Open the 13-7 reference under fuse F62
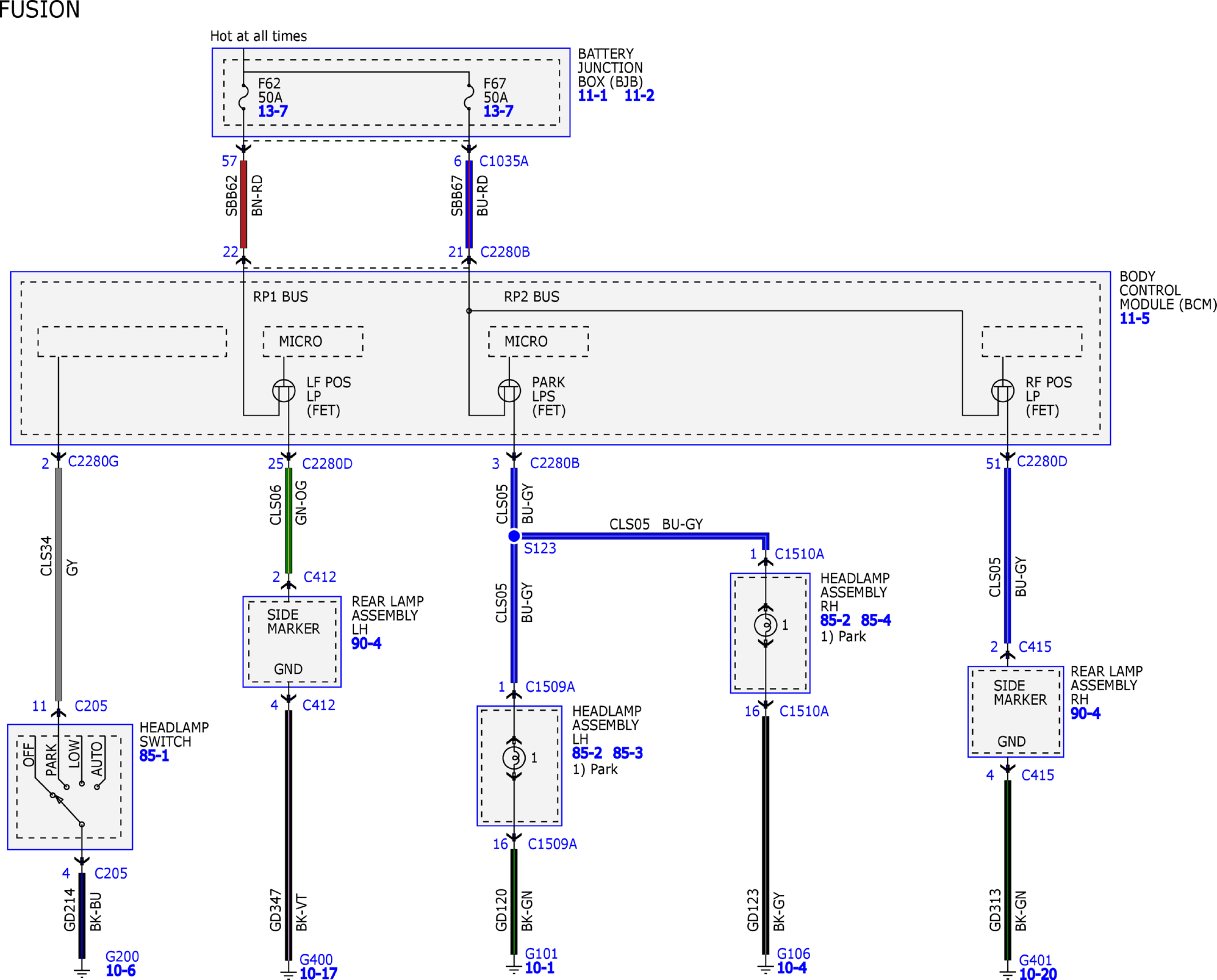The width and height of the screenshot is (1217, 980). coord(273,111)
